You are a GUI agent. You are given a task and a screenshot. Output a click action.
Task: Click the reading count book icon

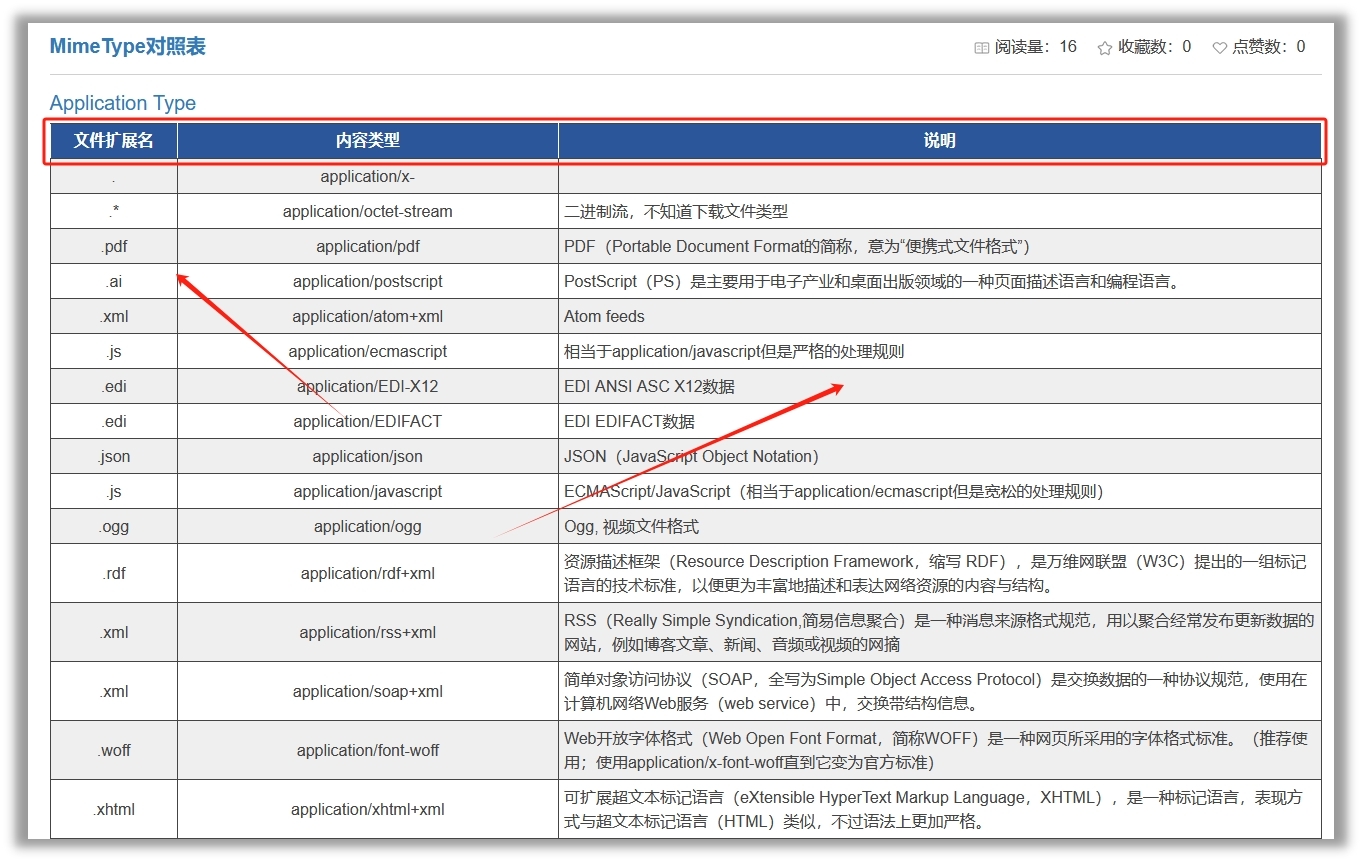tap(982, 47)
